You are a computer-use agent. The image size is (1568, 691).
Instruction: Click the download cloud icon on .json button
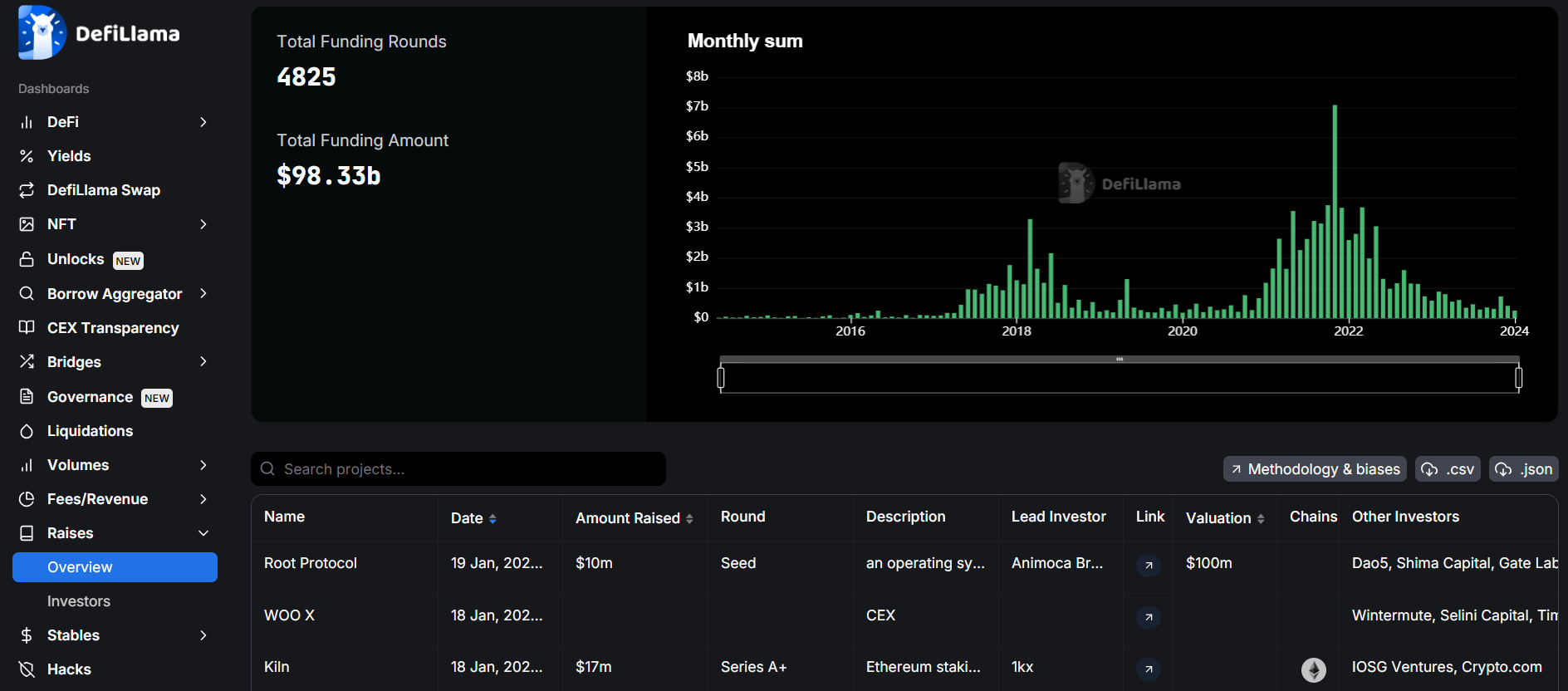(1503, 469)
